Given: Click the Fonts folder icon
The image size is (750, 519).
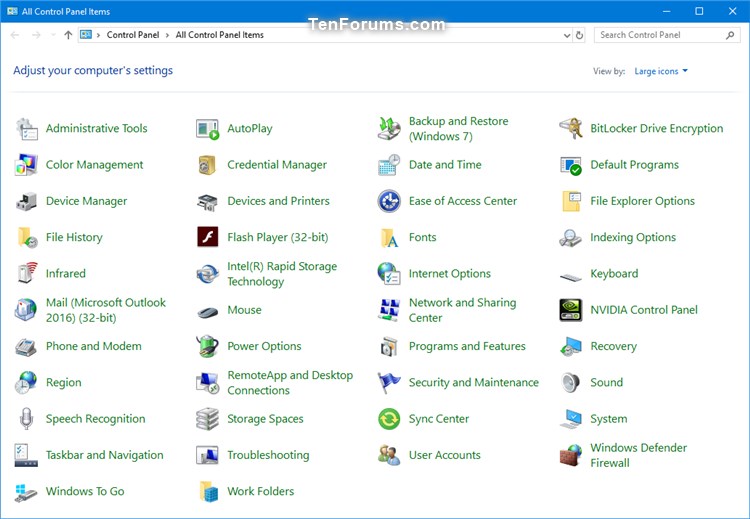Looking at the screenshot, I should 389,238.
